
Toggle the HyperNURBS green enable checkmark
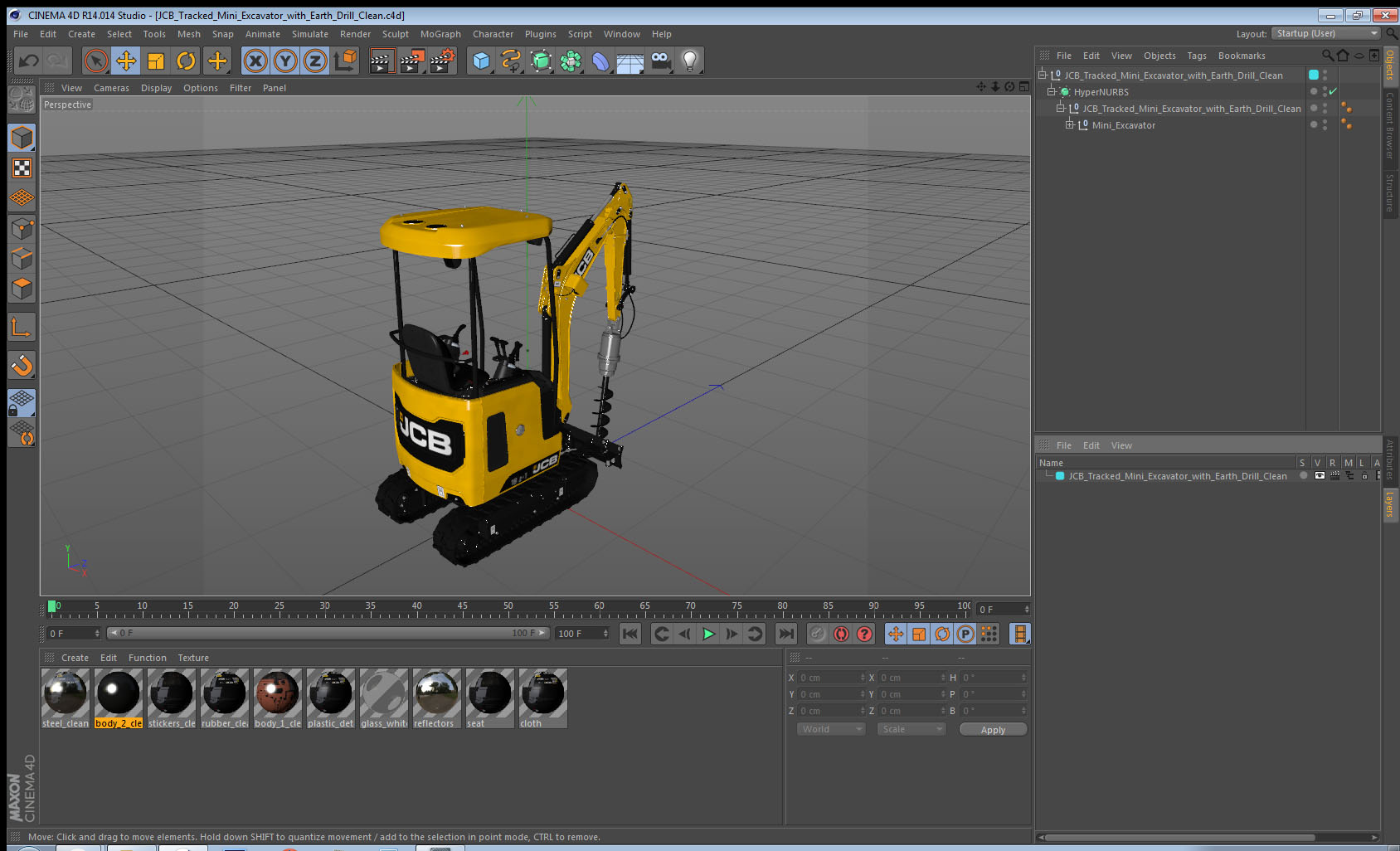click(1333, 91)
